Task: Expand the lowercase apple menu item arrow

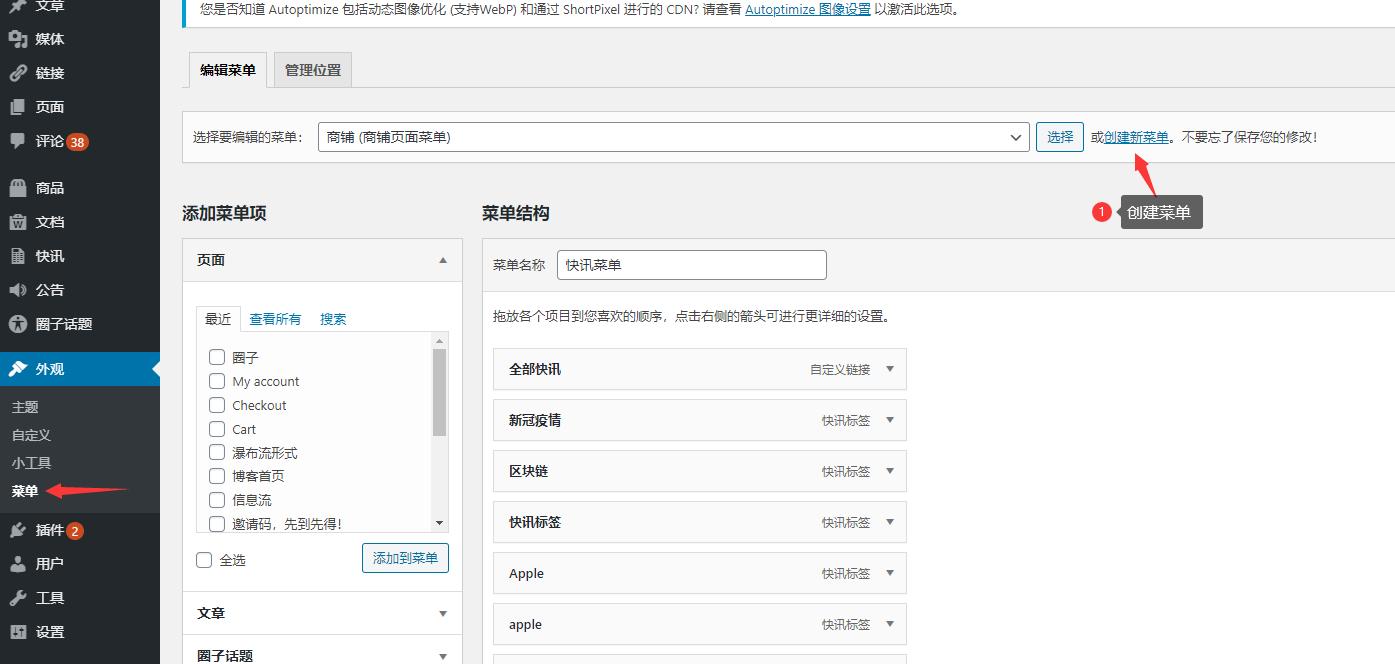Action: [x=890, y=624]
